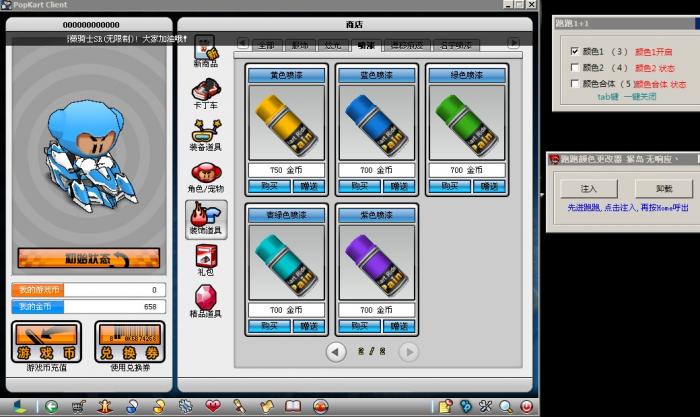700x417 pixels.
Task: Gift the yellow spray paint
Action: [x=309, y=186]
